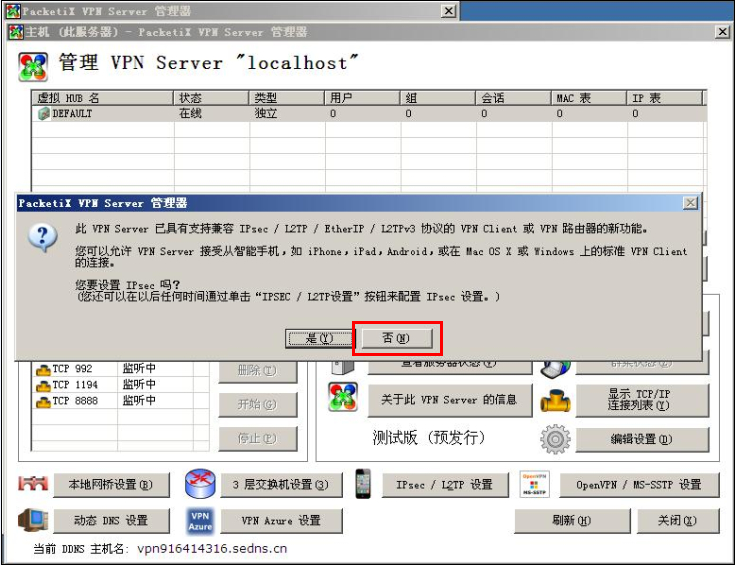Image resolution: width=735 pixels, height=565 pixels.
Task: Open 显示 TCP/IP 连接列表
Action: 642,400
